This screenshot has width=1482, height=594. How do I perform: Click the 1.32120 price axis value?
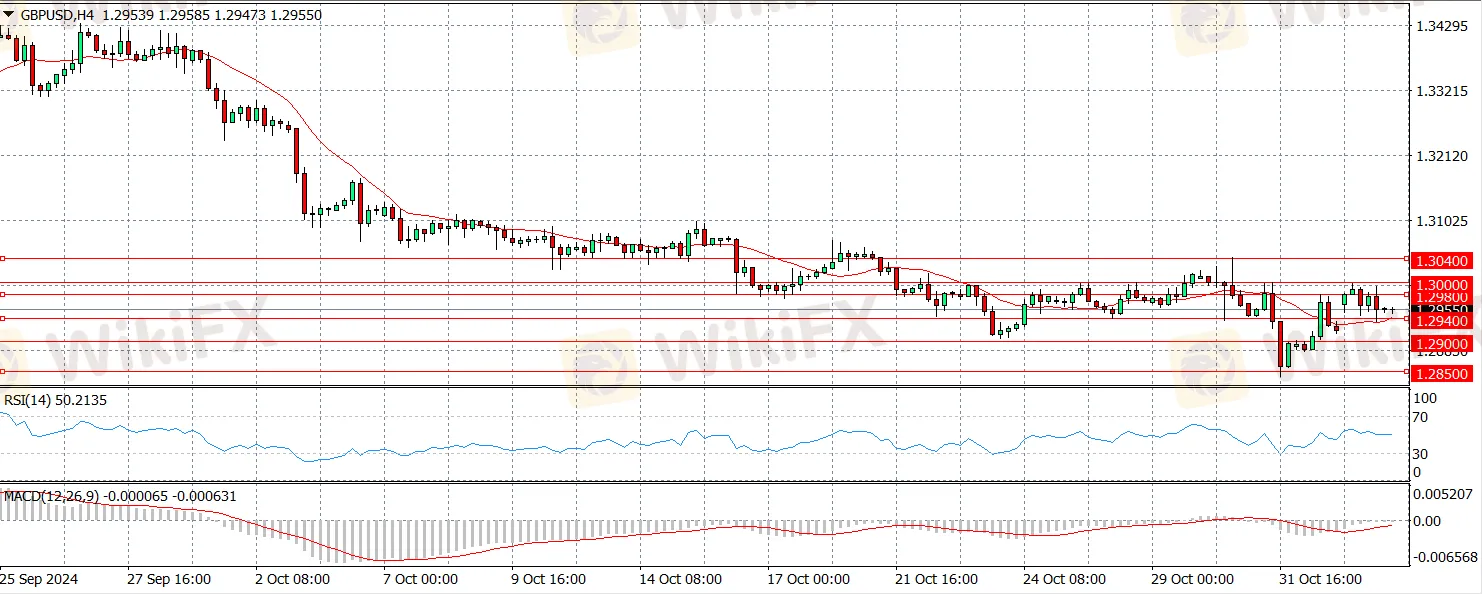coord(1441,156)
